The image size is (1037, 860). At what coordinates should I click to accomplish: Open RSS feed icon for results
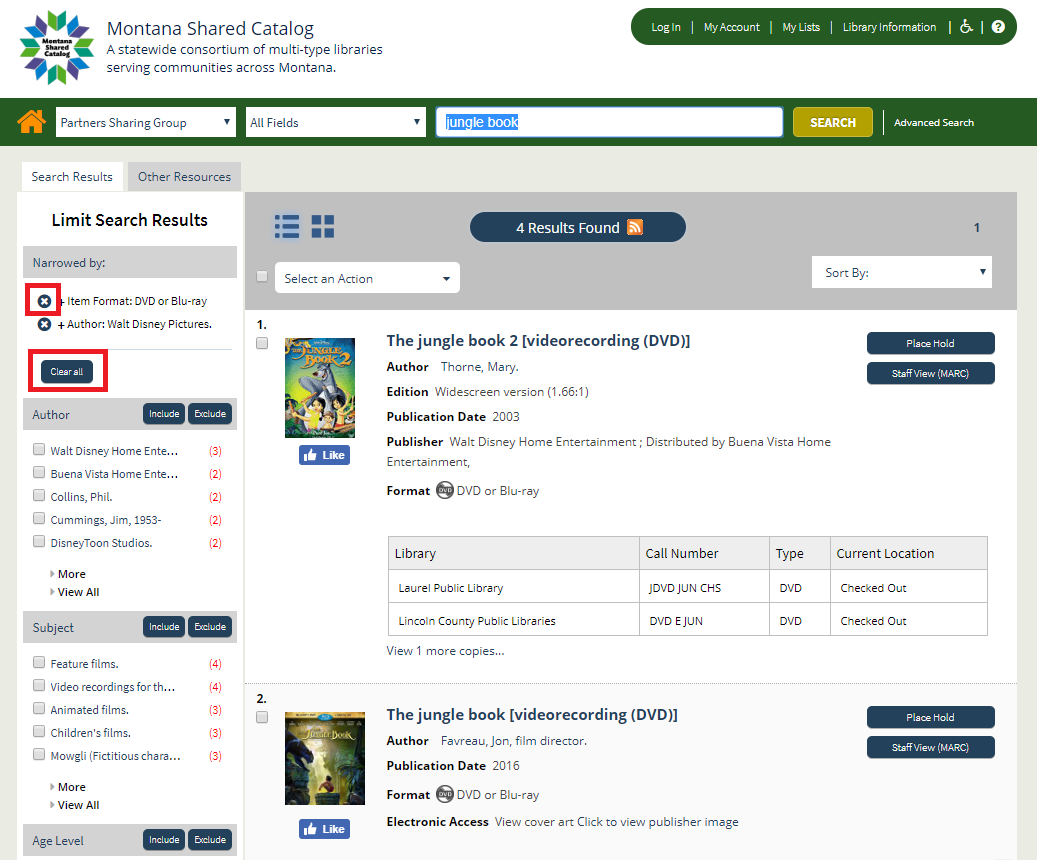point(635,227)
